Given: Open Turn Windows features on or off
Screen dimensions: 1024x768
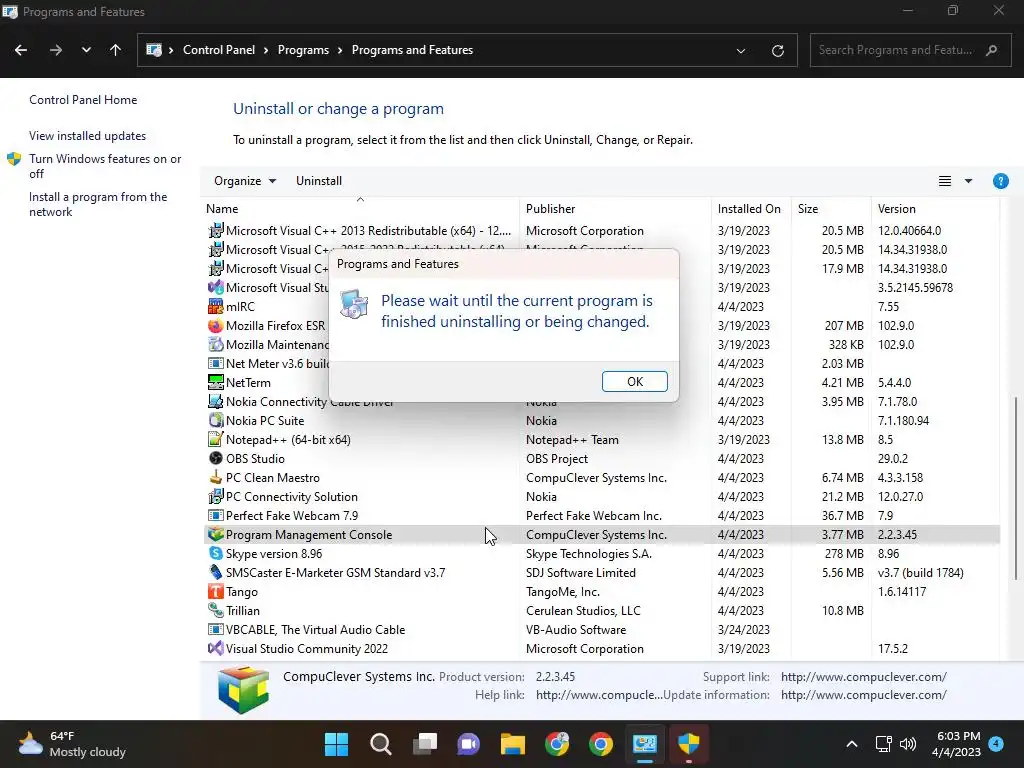Looking at the screenshot, I should tap(105, 166).
